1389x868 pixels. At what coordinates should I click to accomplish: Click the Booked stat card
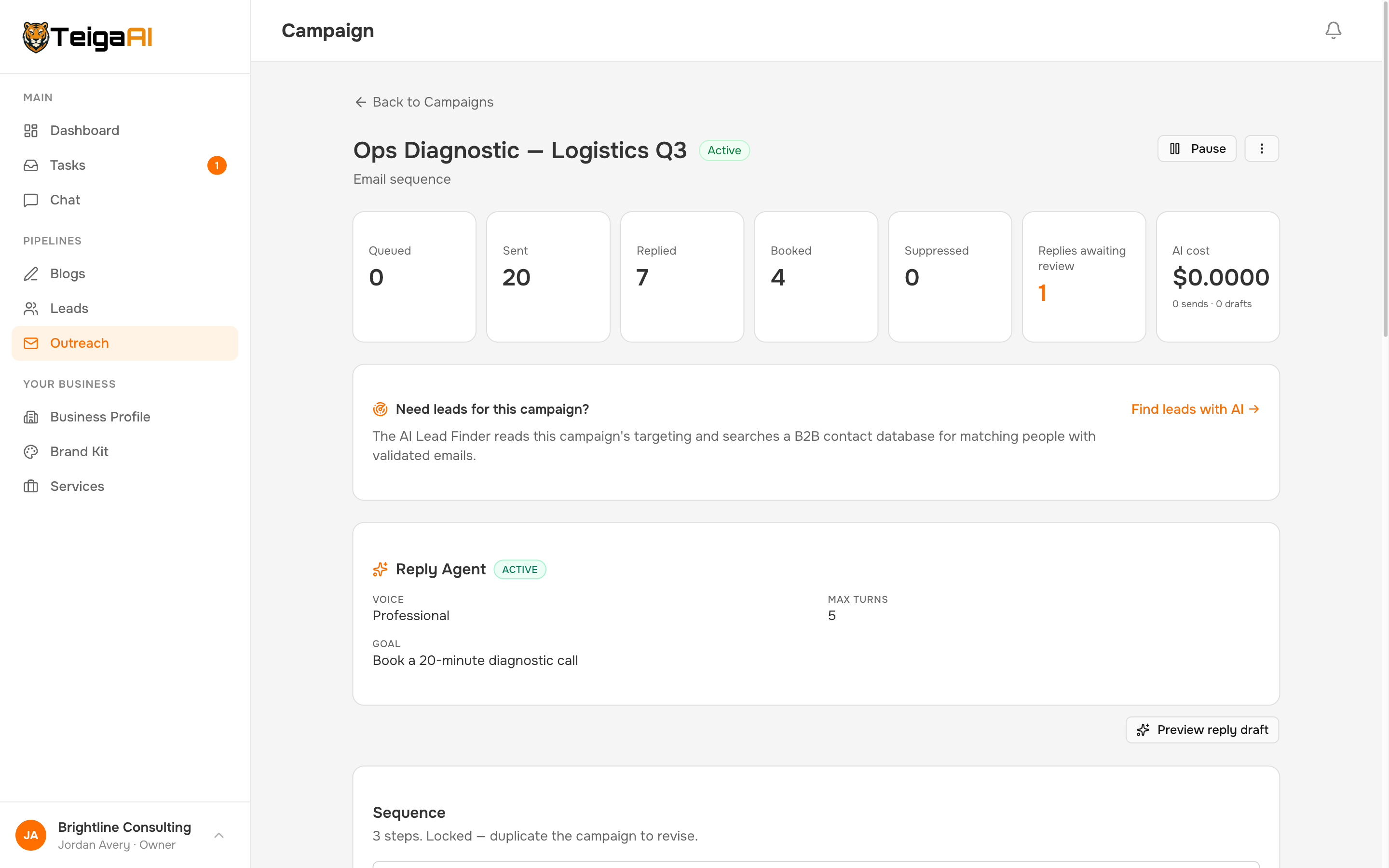coord(816,277)
